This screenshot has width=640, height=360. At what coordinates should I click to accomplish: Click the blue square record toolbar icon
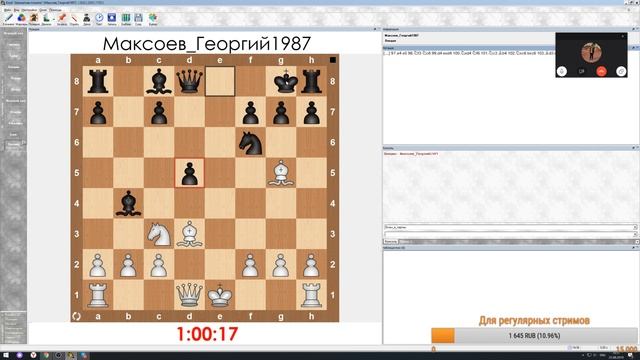click(x=112, y=18)
